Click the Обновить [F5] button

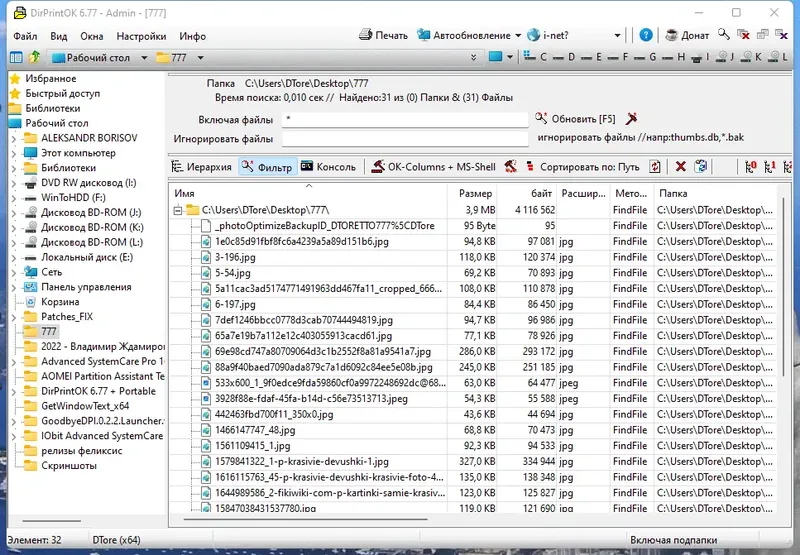[576, 119]
